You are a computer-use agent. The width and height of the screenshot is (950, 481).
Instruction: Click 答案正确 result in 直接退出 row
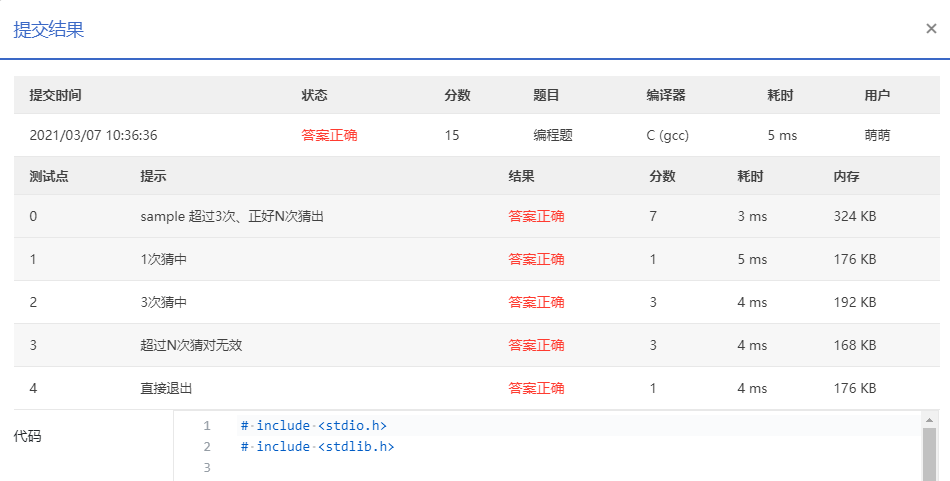click(536, 388)
